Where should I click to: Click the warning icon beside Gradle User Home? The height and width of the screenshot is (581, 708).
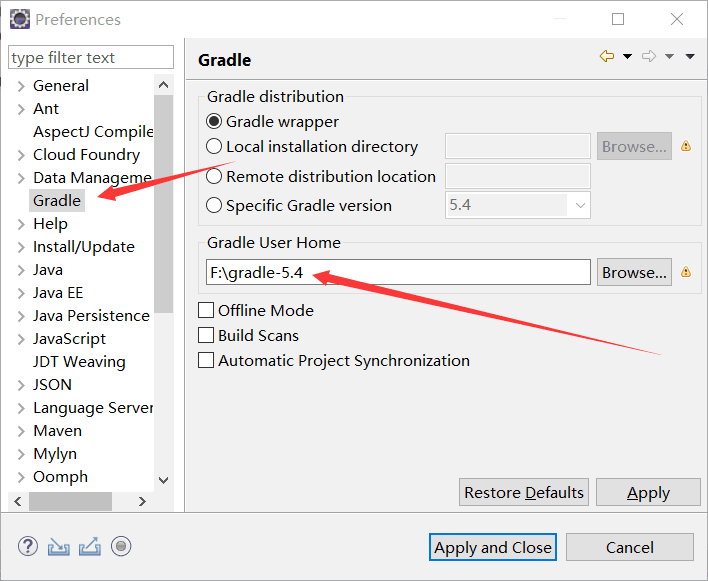[x=686, y=272]
